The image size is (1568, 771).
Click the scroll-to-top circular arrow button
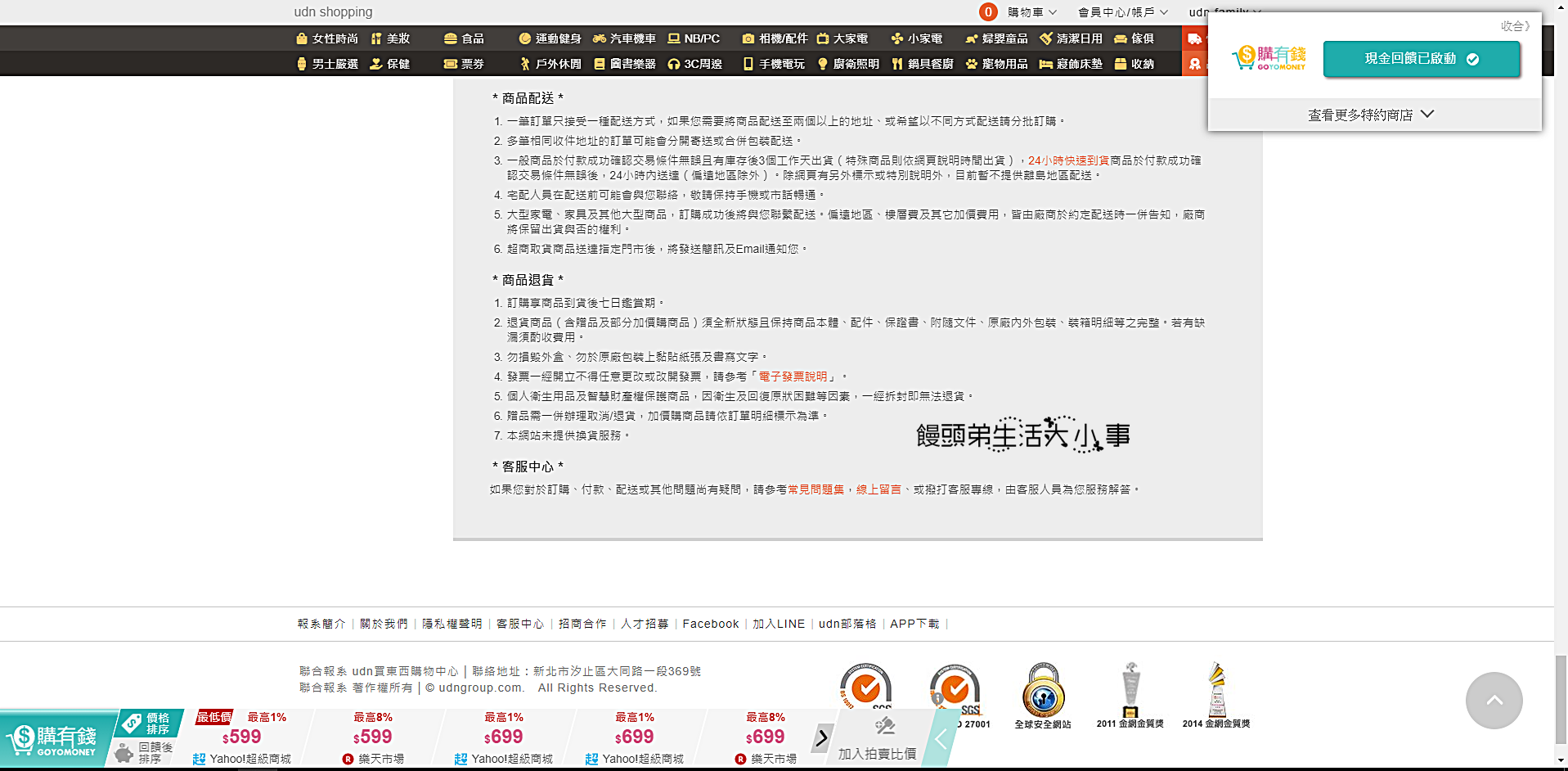1494,701
